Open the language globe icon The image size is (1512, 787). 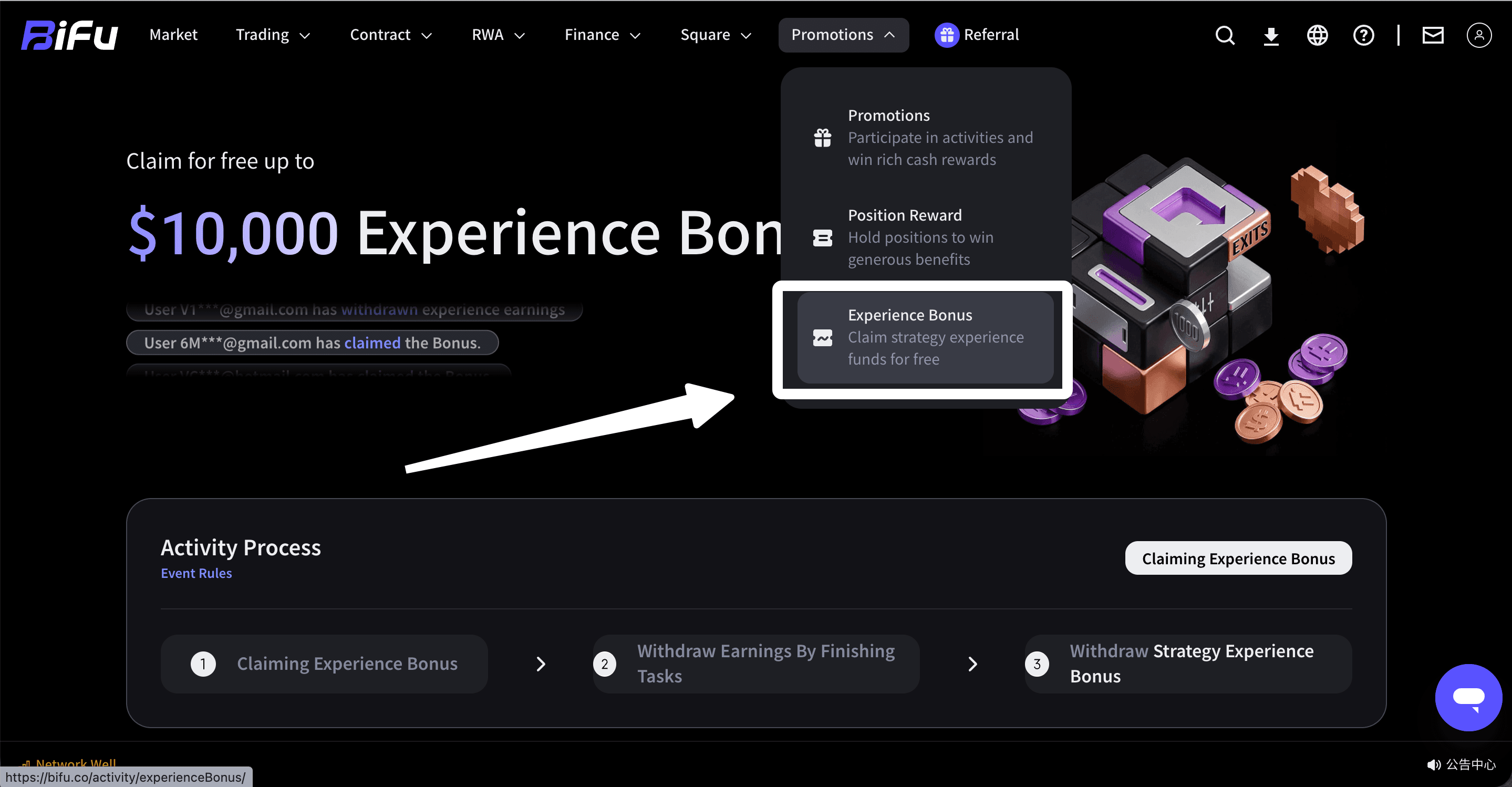pyautogui.click(x=1317, y=35)
